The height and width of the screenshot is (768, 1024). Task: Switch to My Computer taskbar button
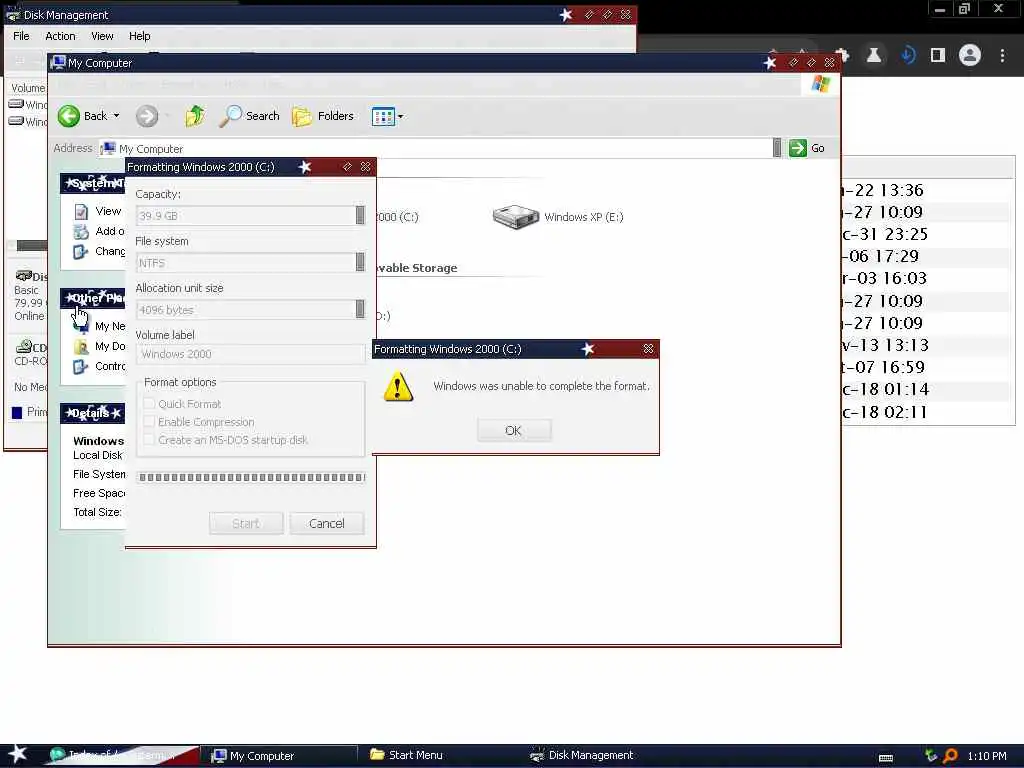pyautogui.click(x=279, y=756)
